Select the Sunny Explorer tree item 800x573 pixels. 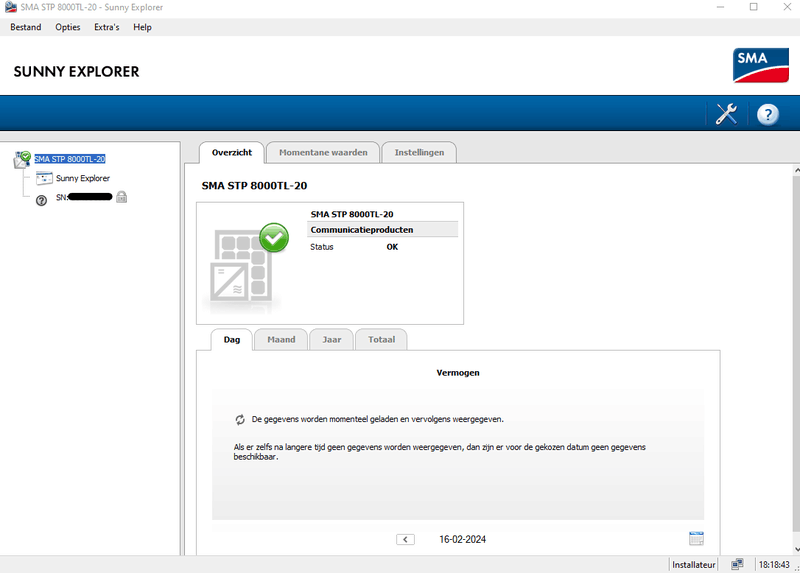pos(83,178)
